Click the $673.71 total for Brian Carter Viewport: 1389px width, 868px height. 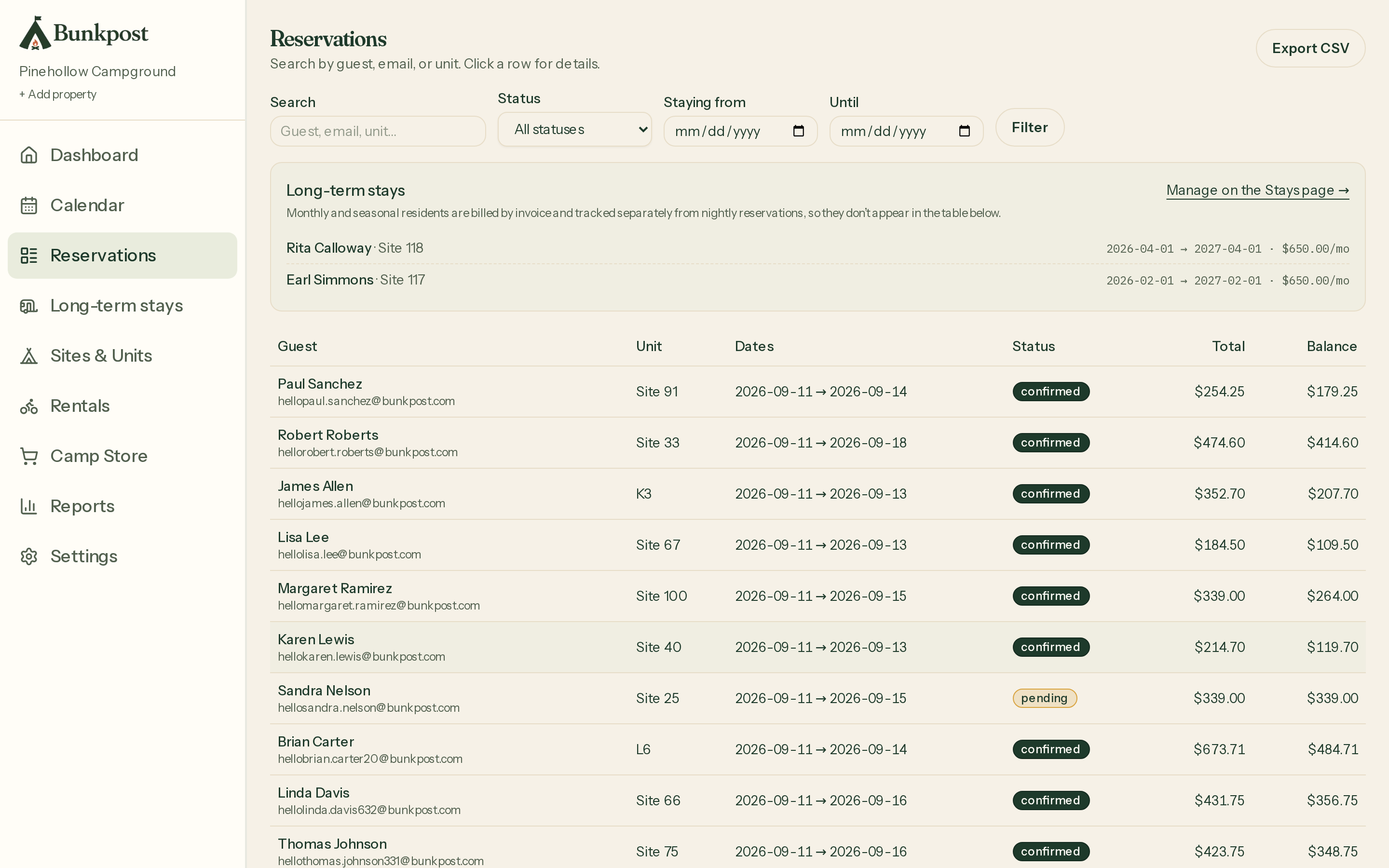[x=1219, y=749]
